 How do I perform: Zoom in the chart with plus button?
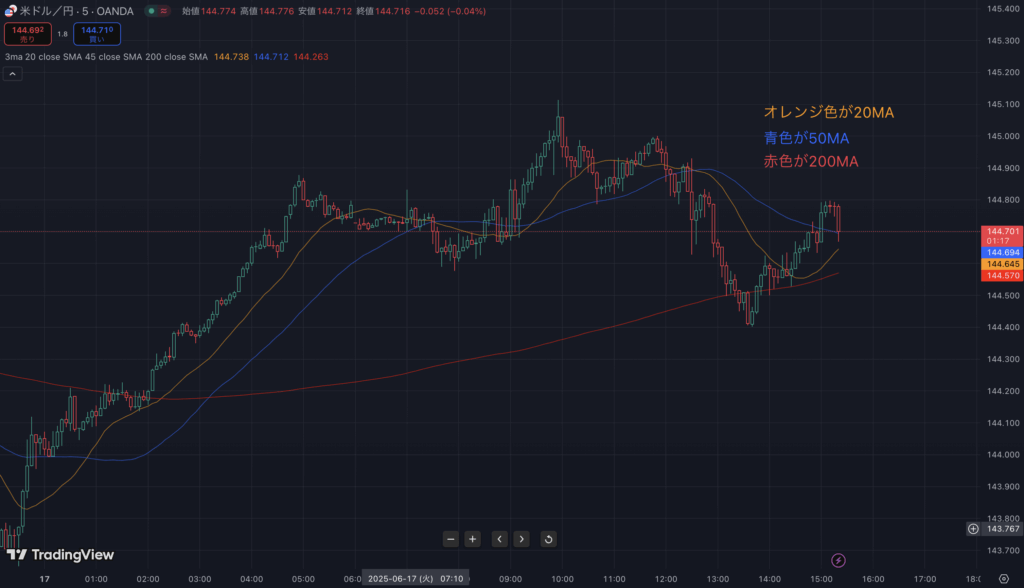473,539
